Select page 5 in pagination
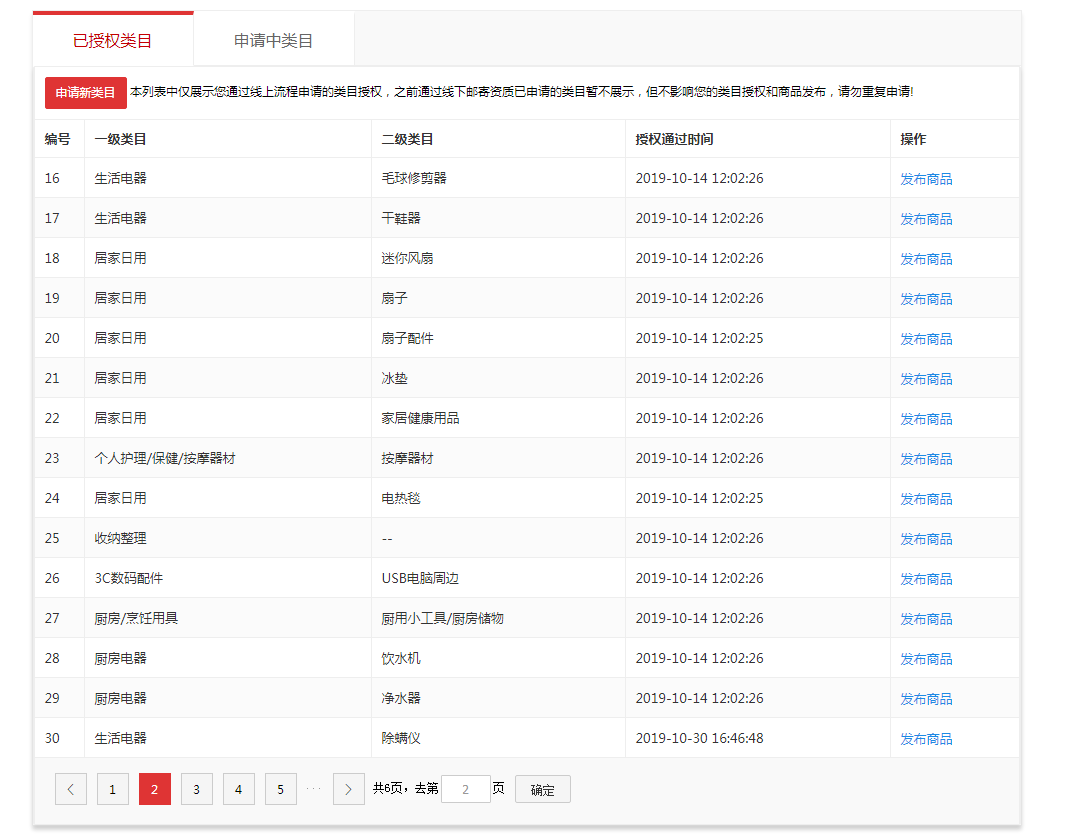Viewport: 1092px width, 834px height. pyautogui.click(x=280, y=789)
